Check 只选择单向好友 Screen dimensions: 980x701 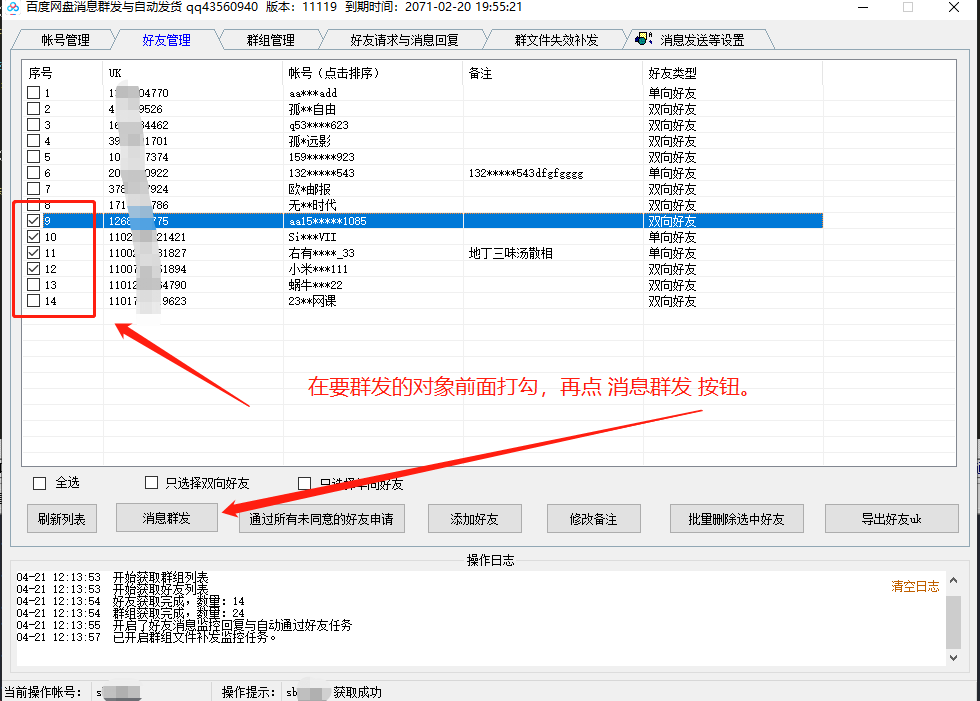[x=303, y=483]
